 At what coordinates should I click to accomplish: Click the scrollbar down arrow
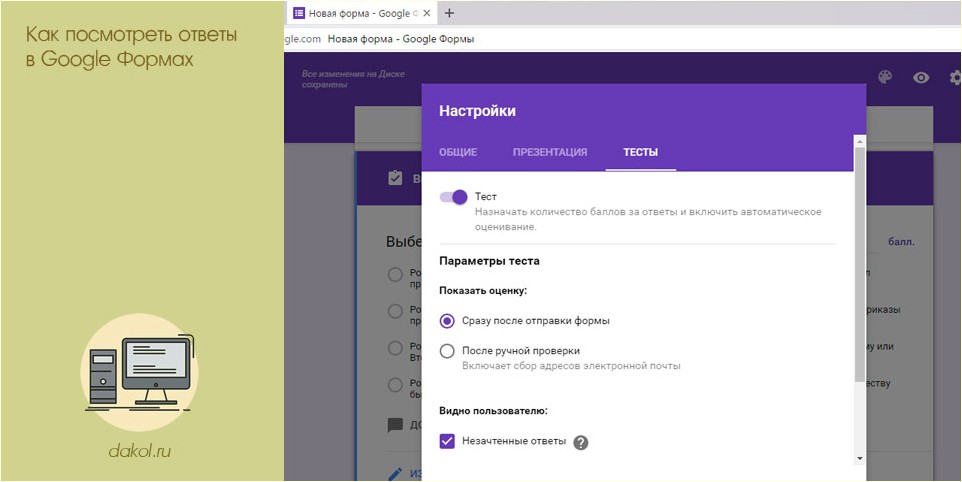point(860,458)
